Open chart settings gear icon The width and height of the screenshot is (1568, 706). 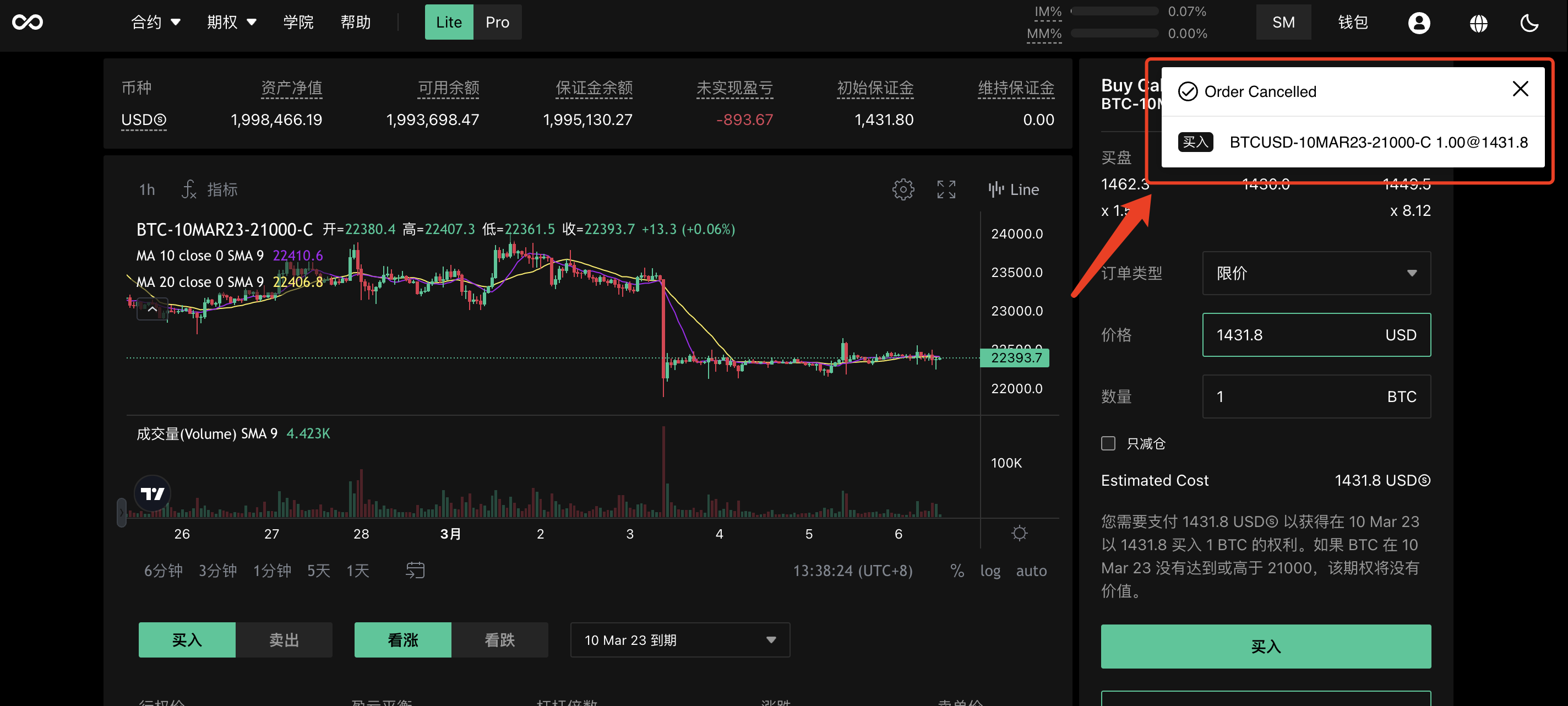point(903,189)
